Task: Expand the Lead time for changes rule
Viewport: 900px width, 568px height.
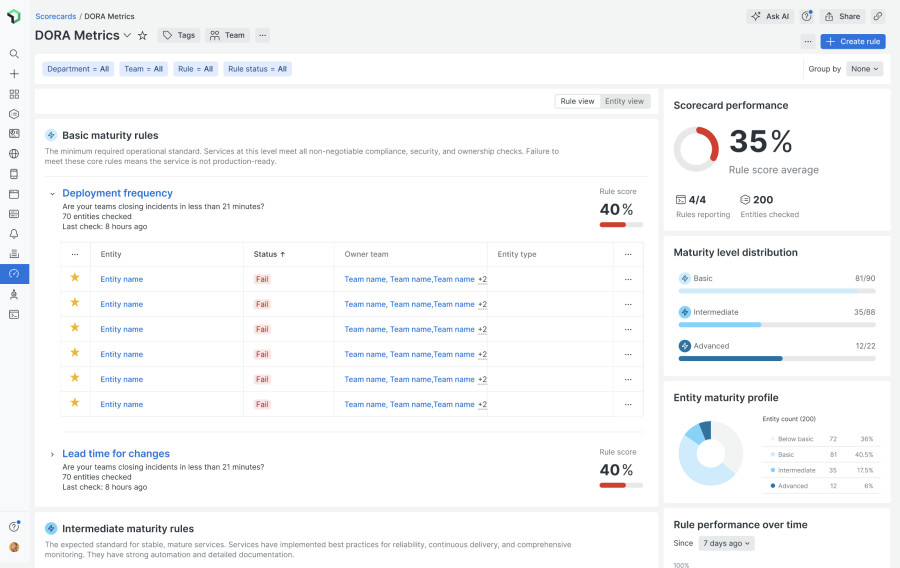Action: tap(52, 454)
